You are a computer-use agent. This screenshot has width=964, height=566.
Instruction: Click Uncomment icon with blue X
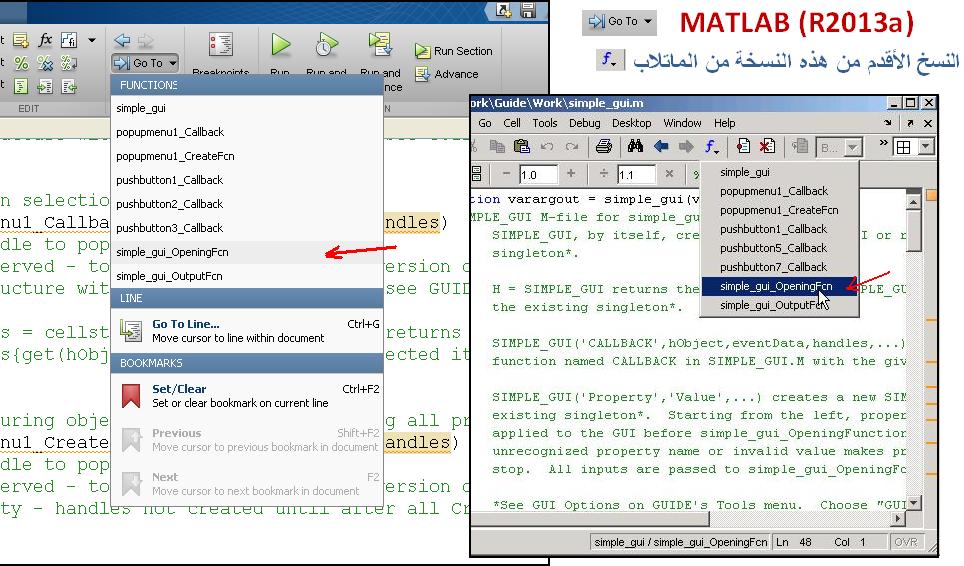tap(45, 63)
